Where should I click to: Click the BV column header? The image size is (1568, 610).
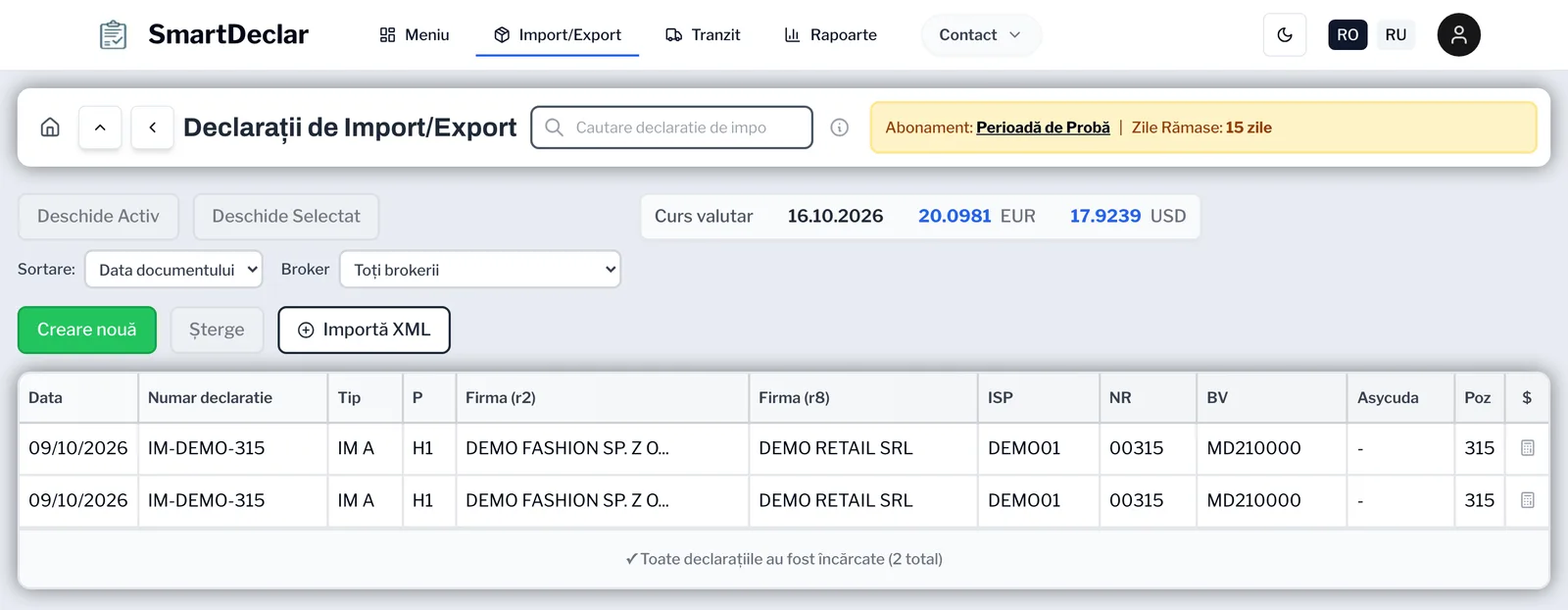[x=1272, y=397]
